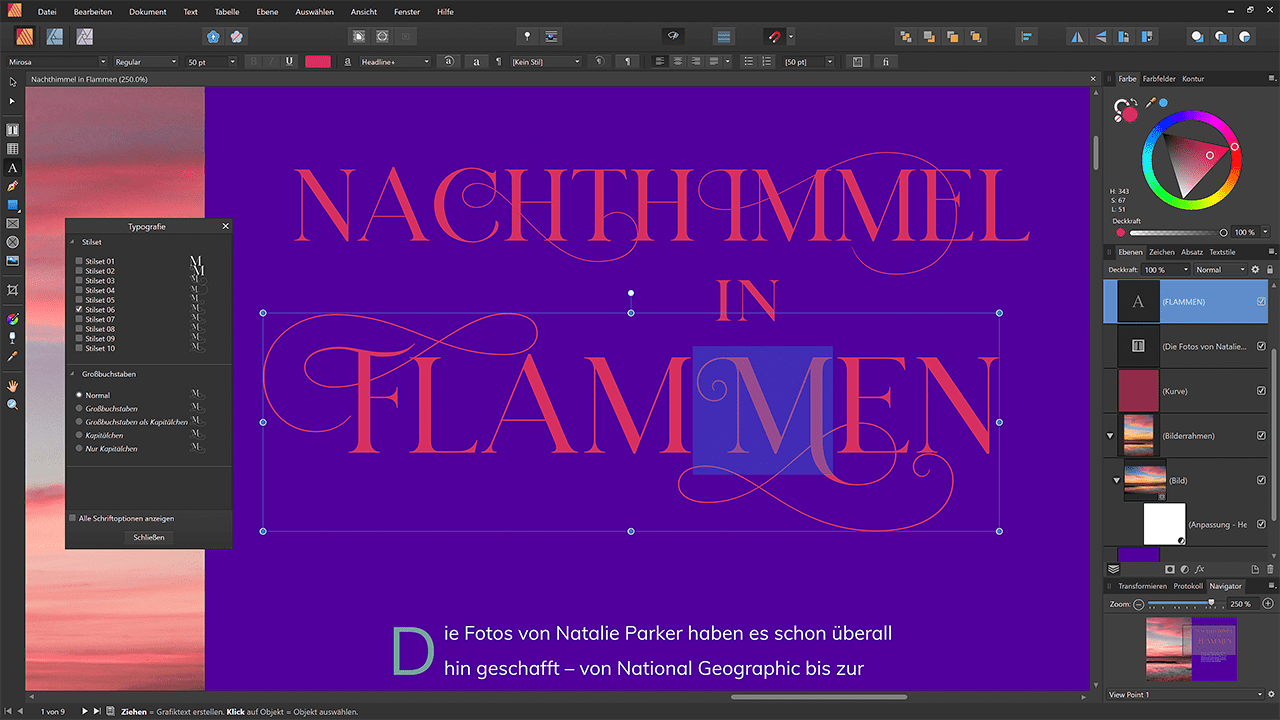Toggle underline text formatting
Image resolution: width=1280 pixels, height=720 pixels.
(x=289, y=61)
